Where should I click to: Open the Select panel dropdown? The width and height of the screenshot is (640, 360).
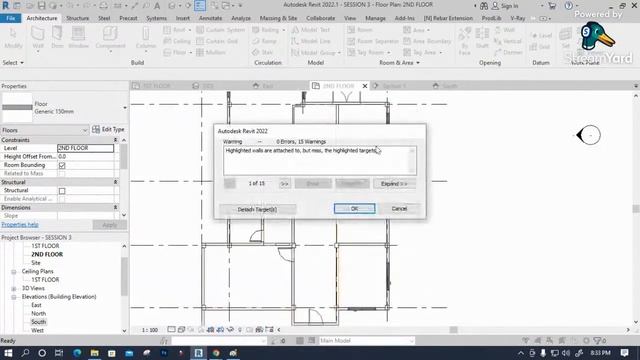(13, 62)
